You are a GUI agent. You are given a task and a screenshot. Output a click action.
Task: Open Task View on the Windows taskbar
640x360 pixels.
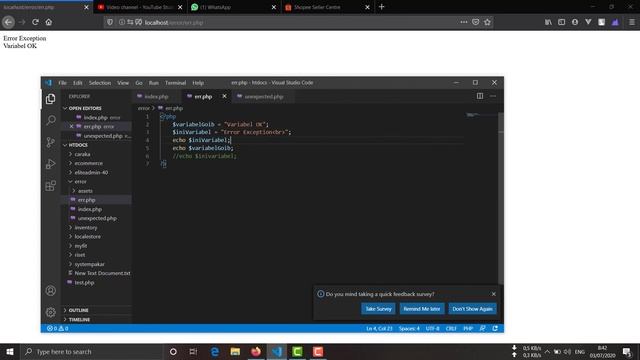click(193, 351)
